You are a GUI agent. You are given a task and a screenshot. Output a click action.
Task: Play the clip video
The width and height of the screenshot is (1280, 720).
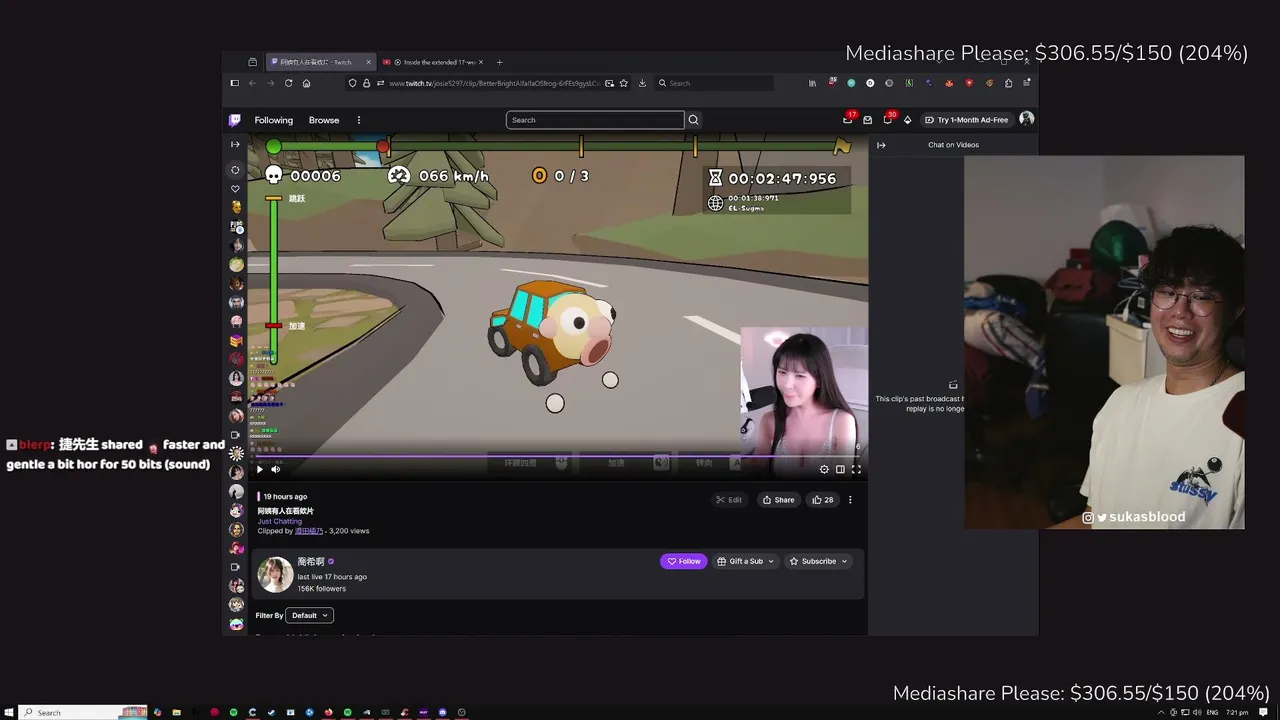[x=260, y=469]
